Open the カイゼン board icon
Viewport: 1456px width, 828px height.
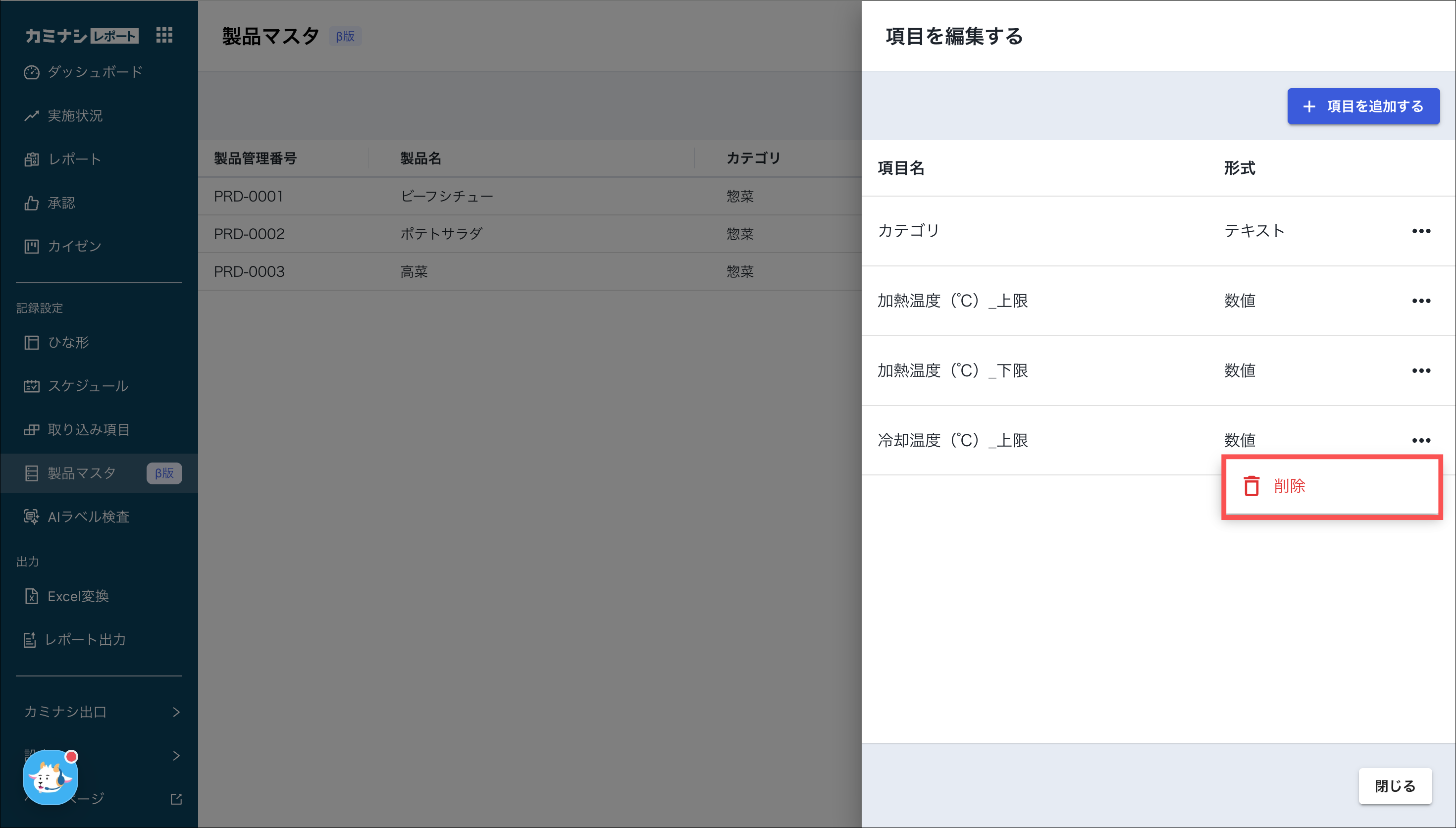[x=31, y=246]
